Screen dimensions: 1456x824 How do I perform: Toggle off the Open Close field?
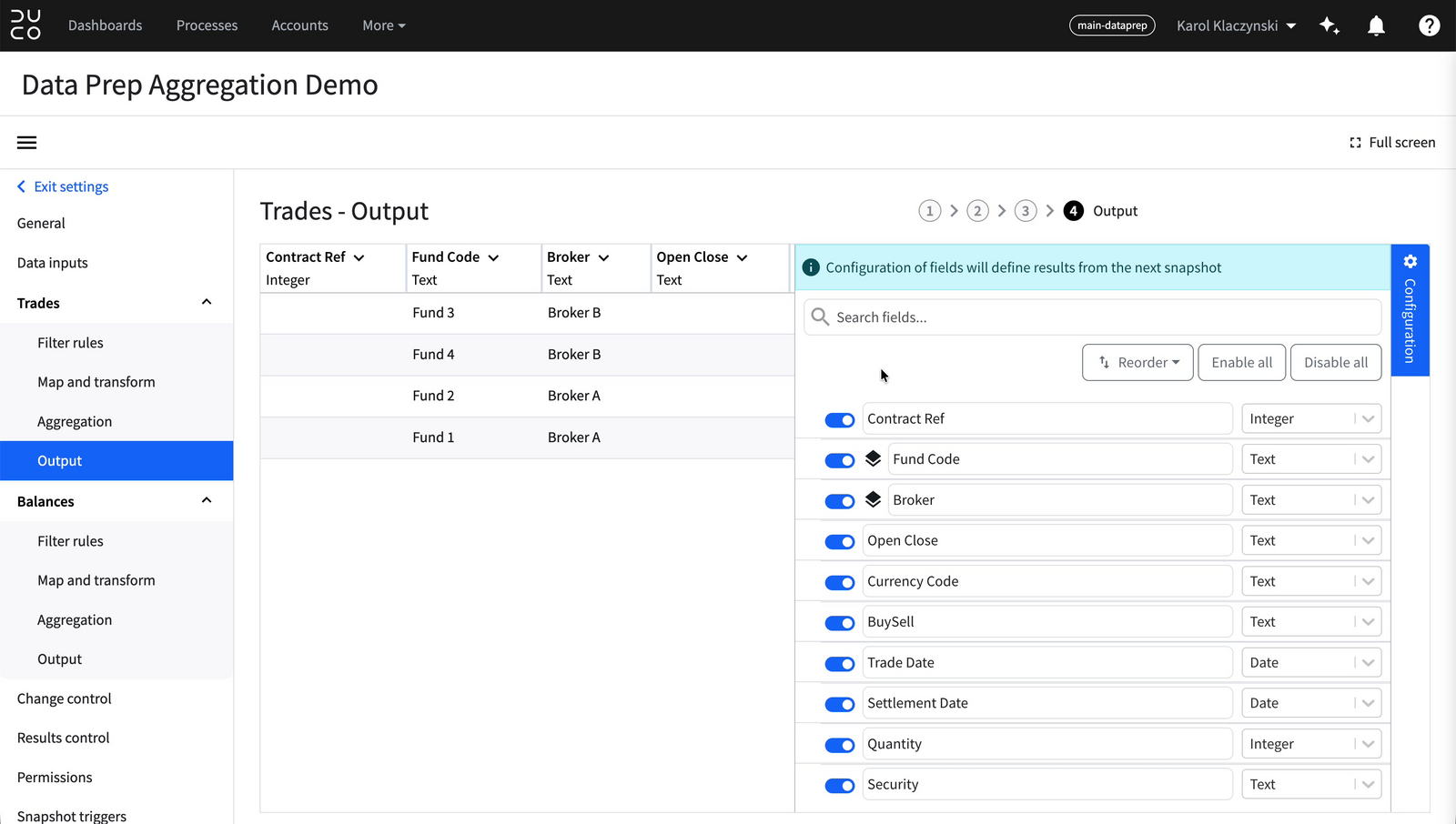pyautogui.click(x=840, y=542)
